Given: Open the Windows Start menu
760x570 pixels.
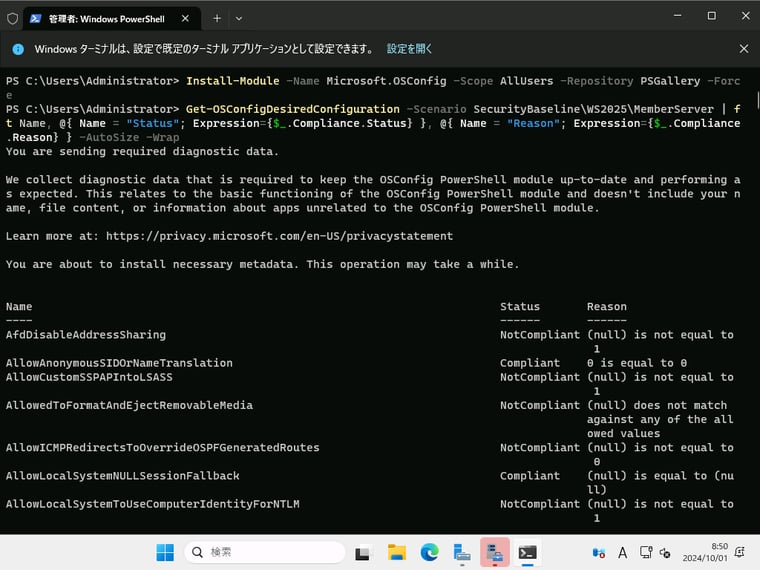Looking at the screenshot, I should [x=165, y=552].
